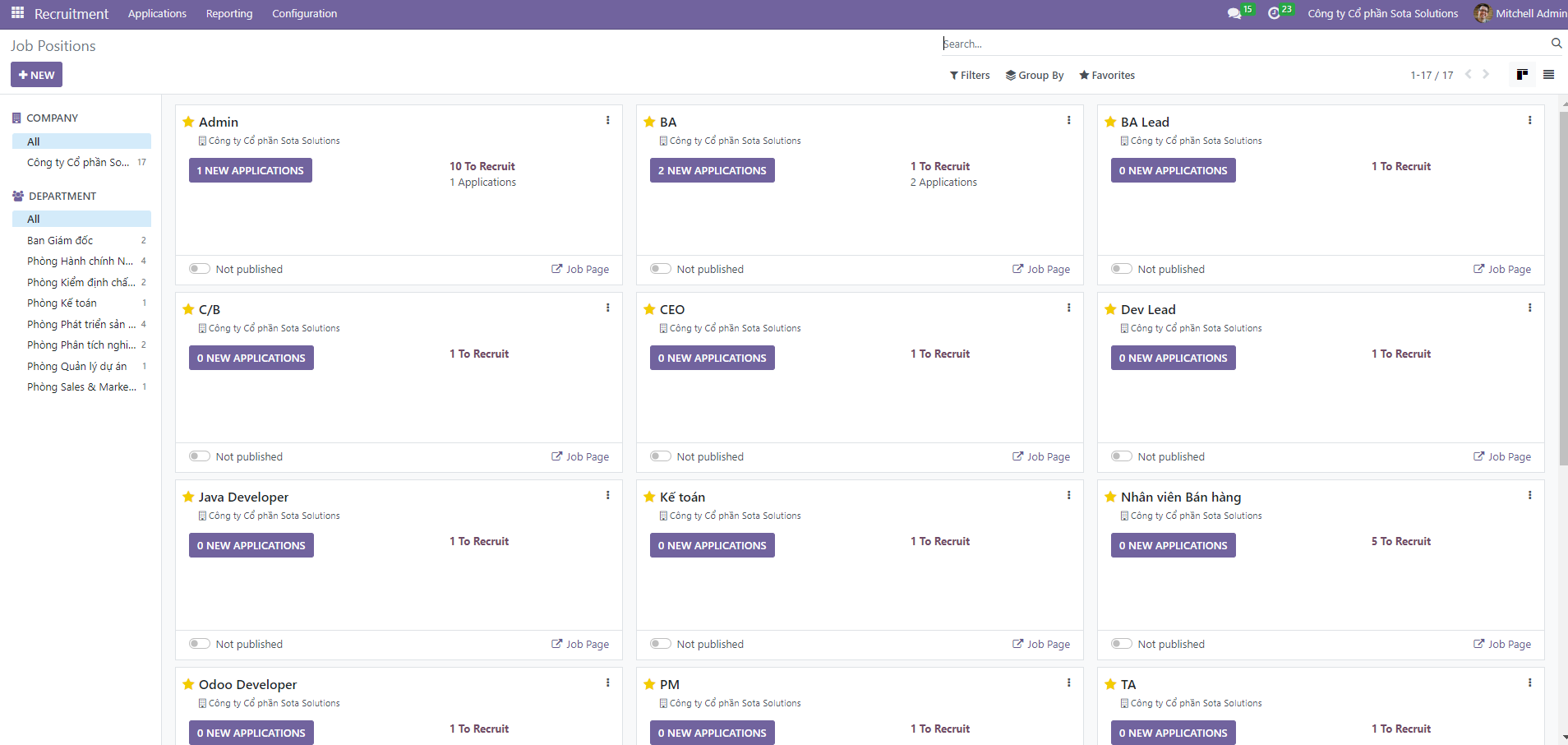The width and height of the screenshot is (1568, 745).
Task: Open the apps grid menu icon
Action: [x=17, y=13]
